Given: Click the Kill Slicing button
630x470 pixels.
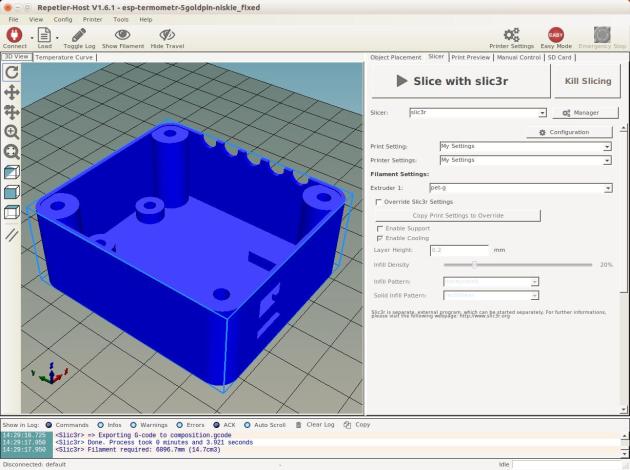Looking at the screenshot, I should coord(588,81).
